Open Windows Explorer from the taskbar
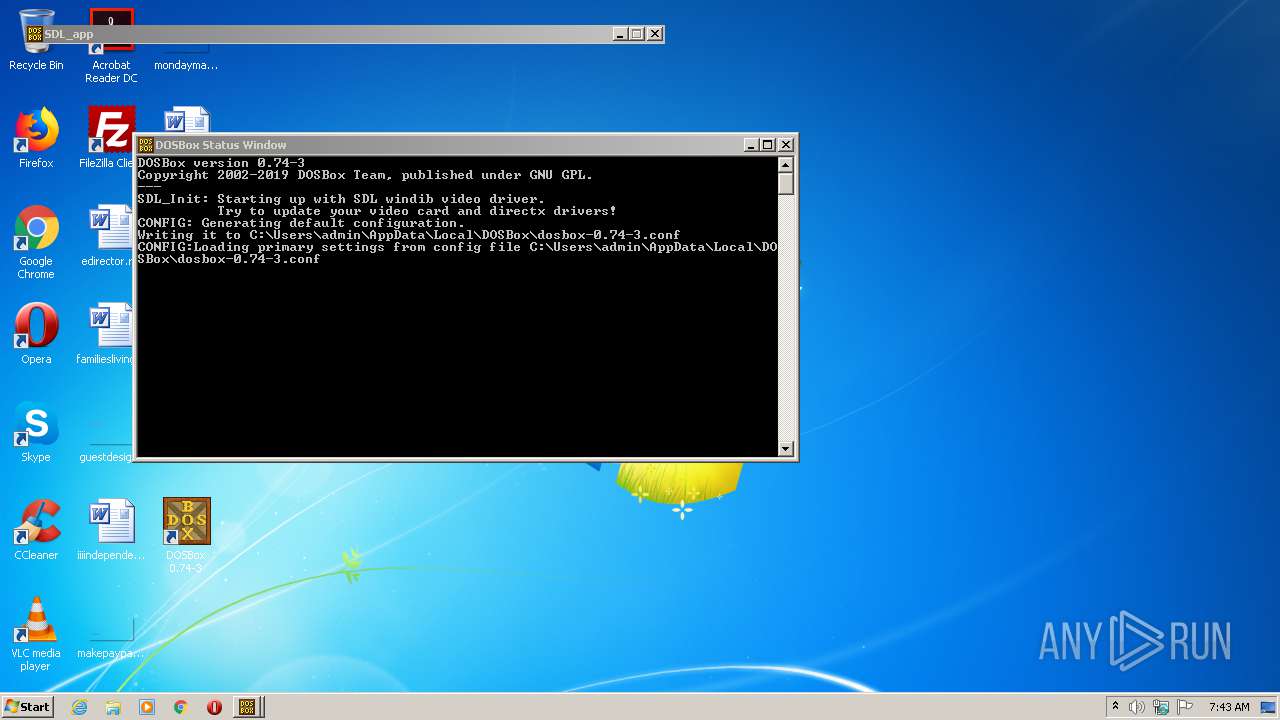This screenshot has height=720, width=1280. tap(113, 707)
